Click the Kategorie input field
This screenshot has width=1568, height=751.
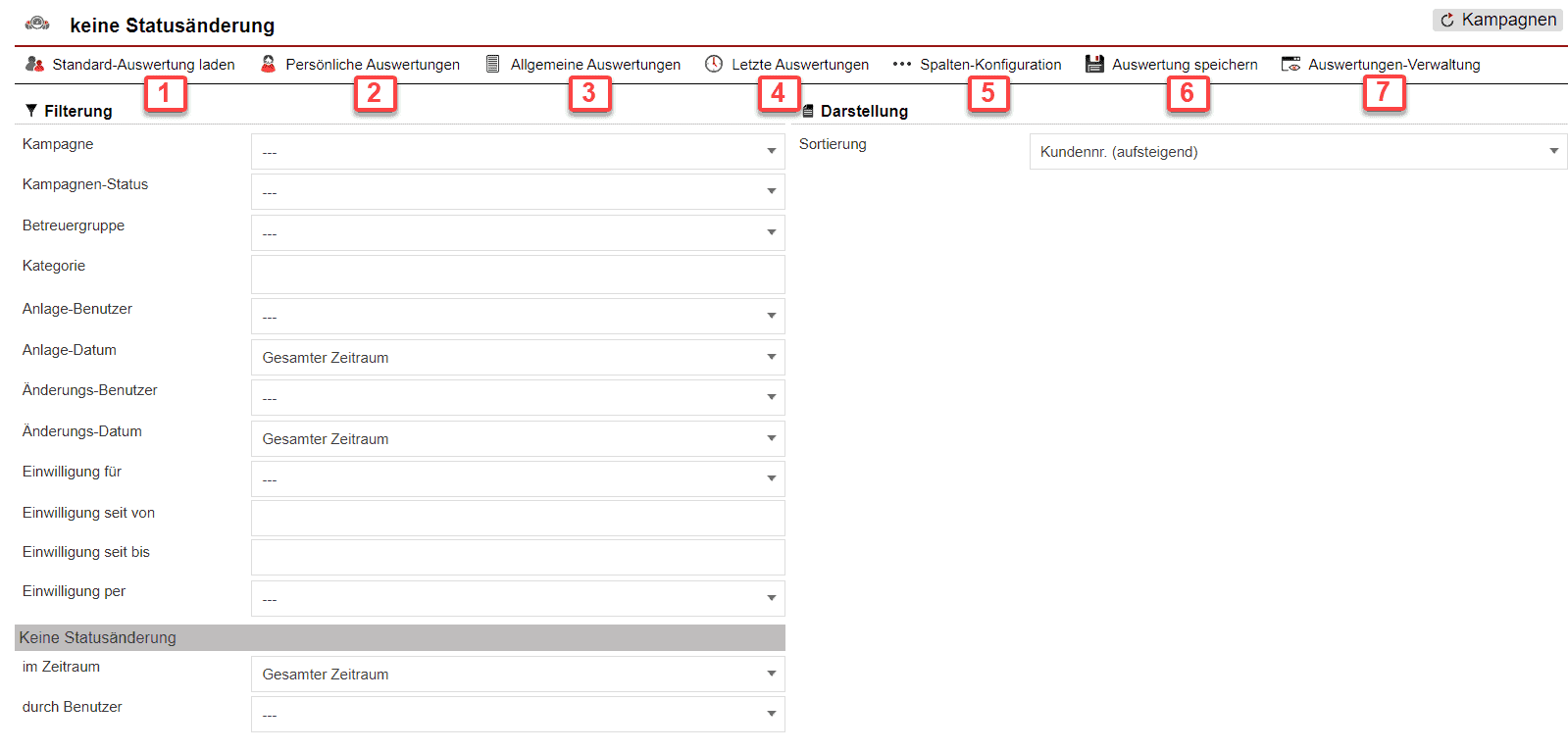[517, 275]
